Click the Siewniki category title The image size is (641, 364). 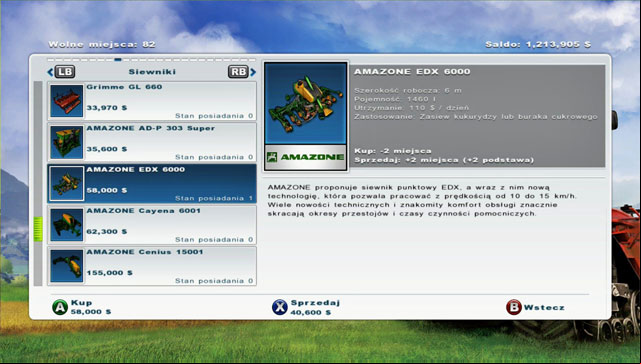coord(152,72)
